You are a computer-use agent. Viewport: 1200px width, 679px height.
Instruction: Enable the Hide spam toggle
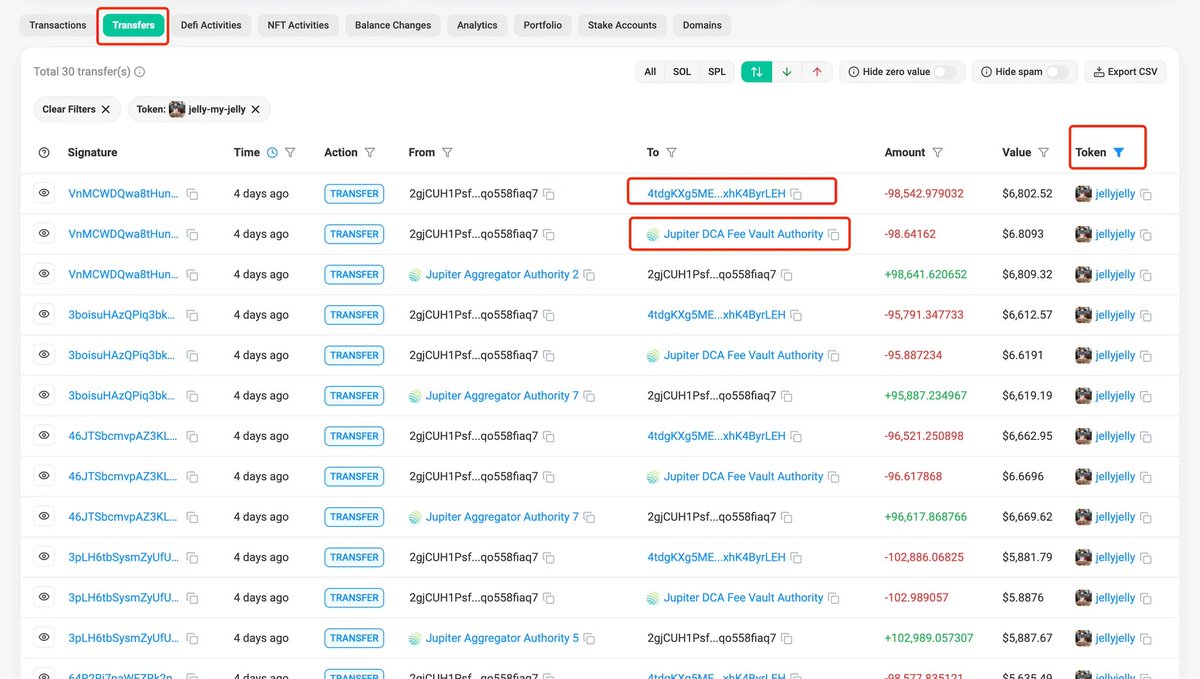[1057, 71]
